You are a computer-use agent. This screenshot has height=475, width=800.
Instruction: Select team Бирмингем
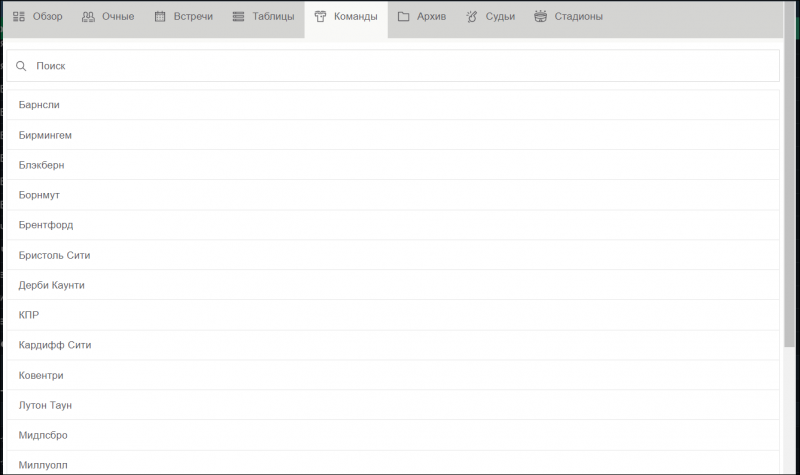(393, 135)
